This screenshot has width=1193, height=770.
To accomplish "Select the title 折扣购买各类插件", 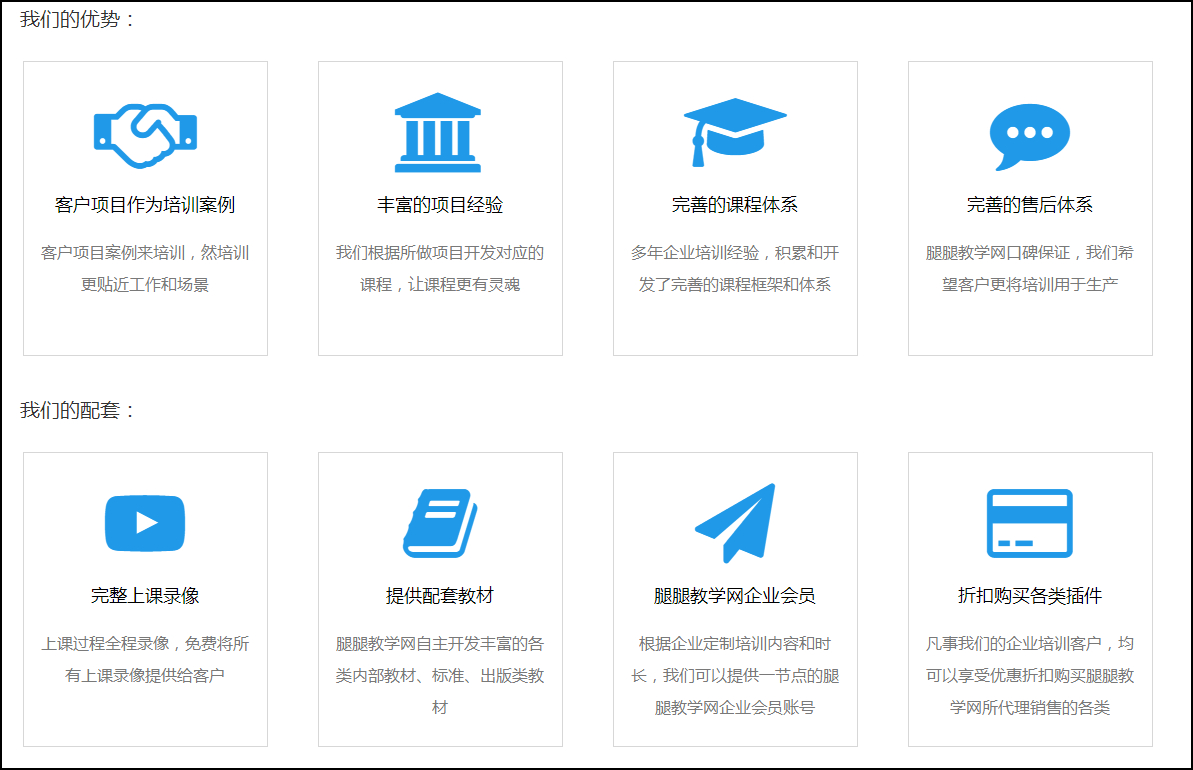I will (1029, 596).
